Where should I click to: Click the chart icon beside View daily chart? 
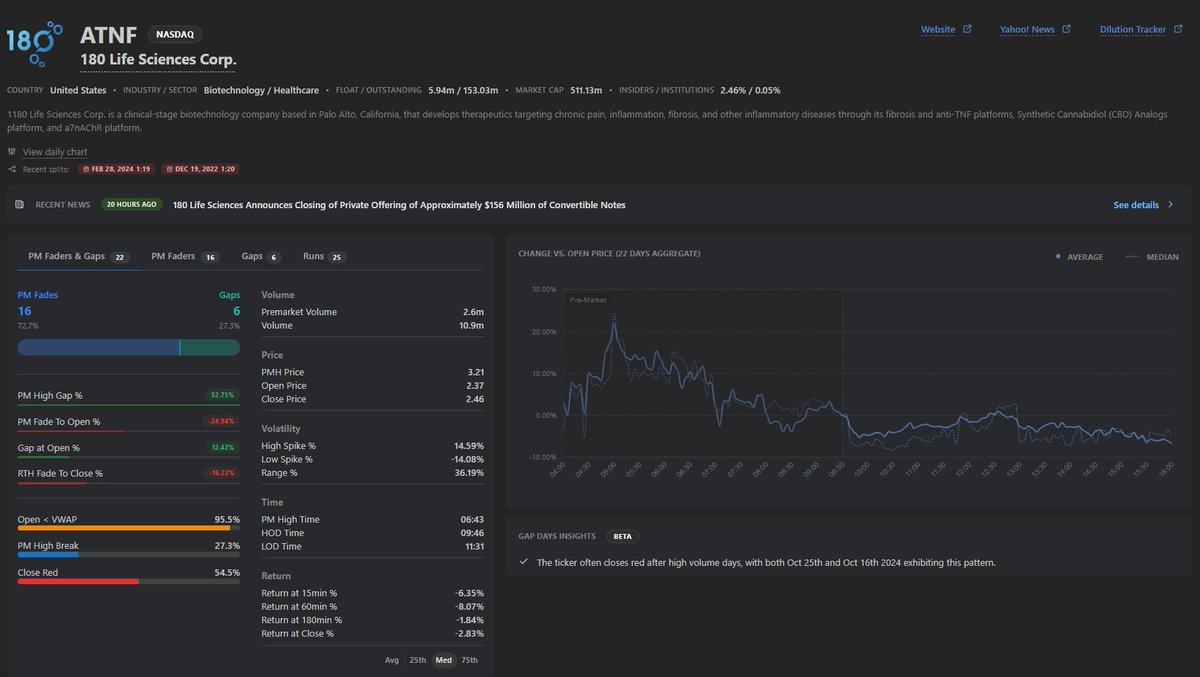pos(12,152)
